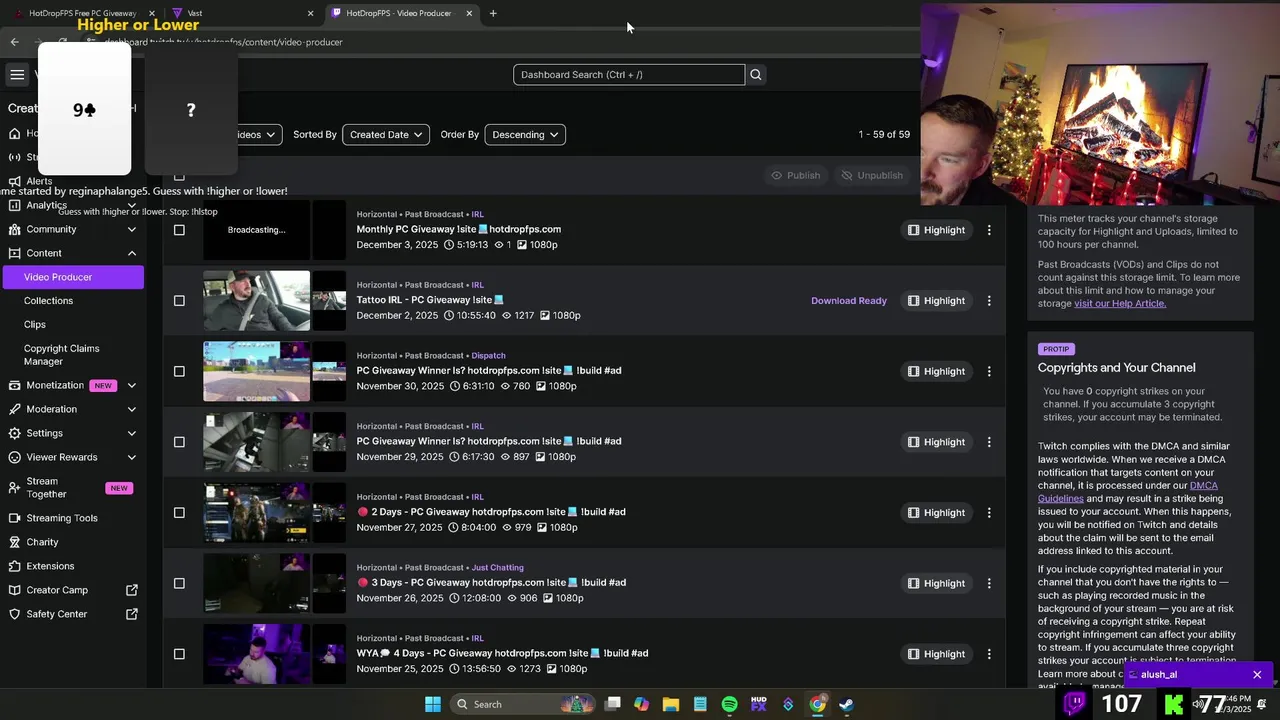Open Collections in the sidebar
1280x720 pixels.
pos(48,301)
